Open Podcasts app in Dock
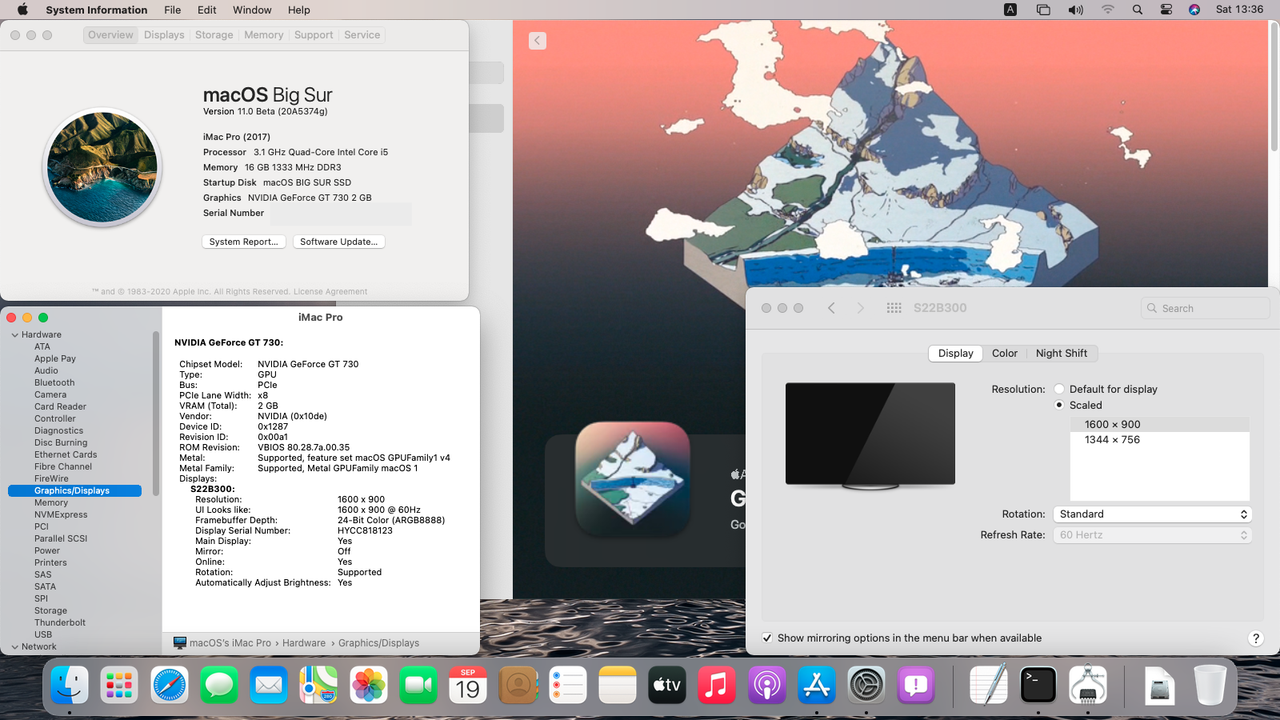Screen dimensions: 1280x720 click(767, 685)
